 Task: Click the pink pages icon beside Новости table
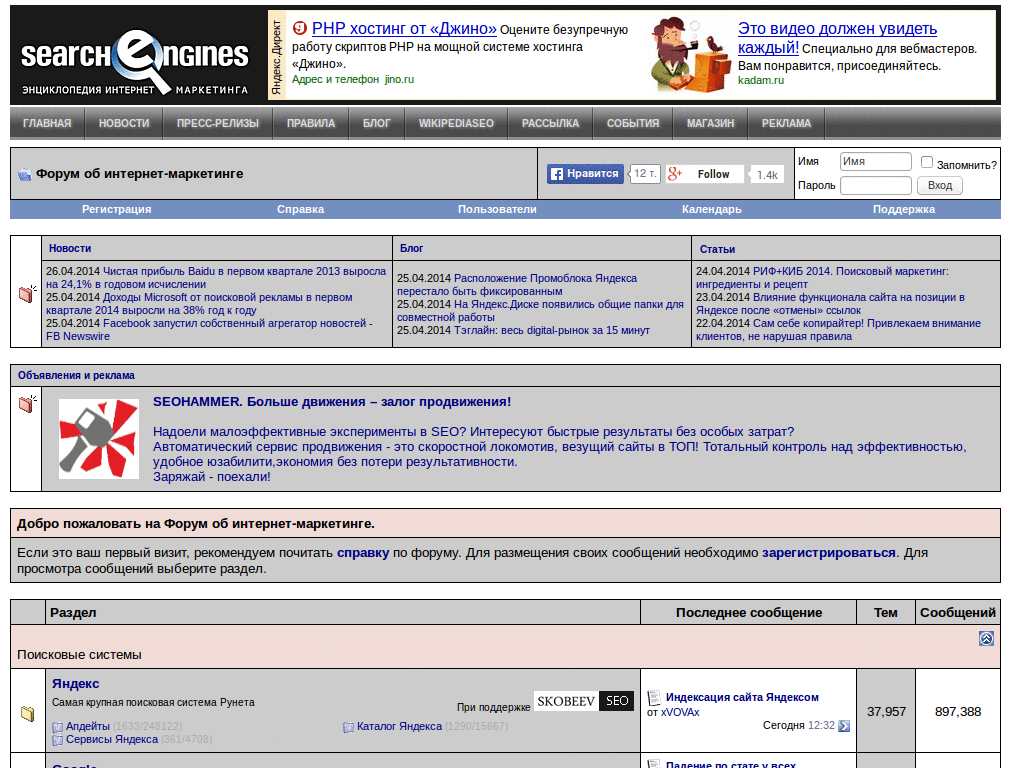coord(26,293)
